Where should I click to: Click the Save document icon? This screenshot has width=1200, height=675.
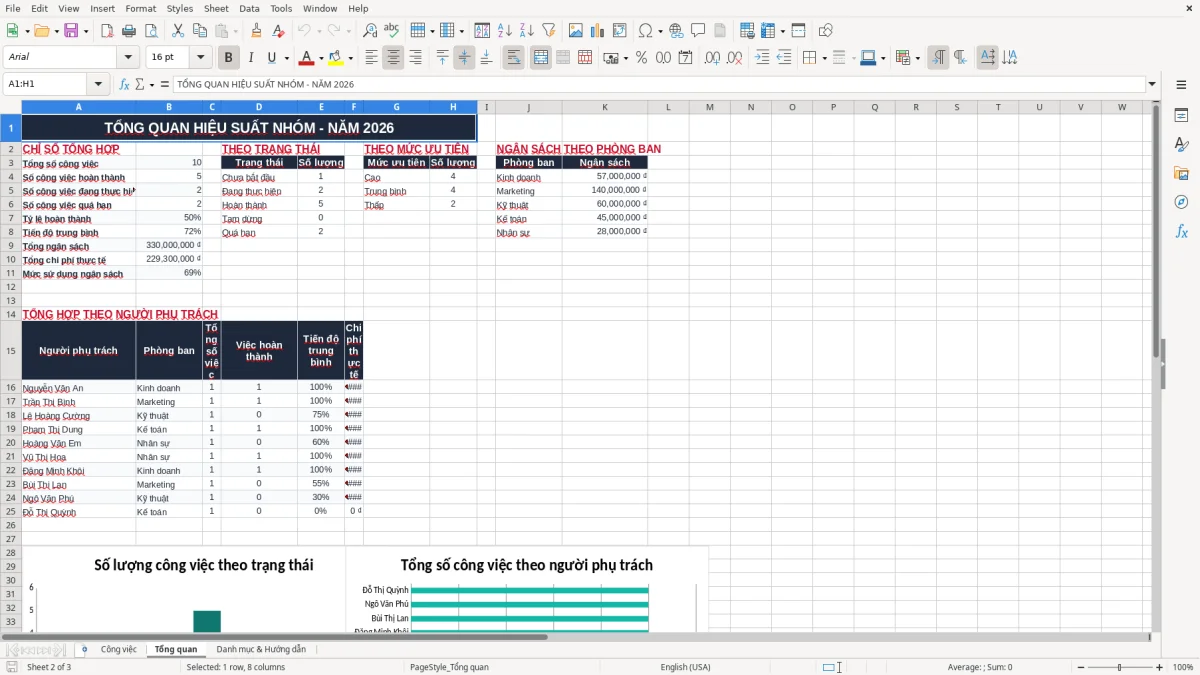(70, 31)
